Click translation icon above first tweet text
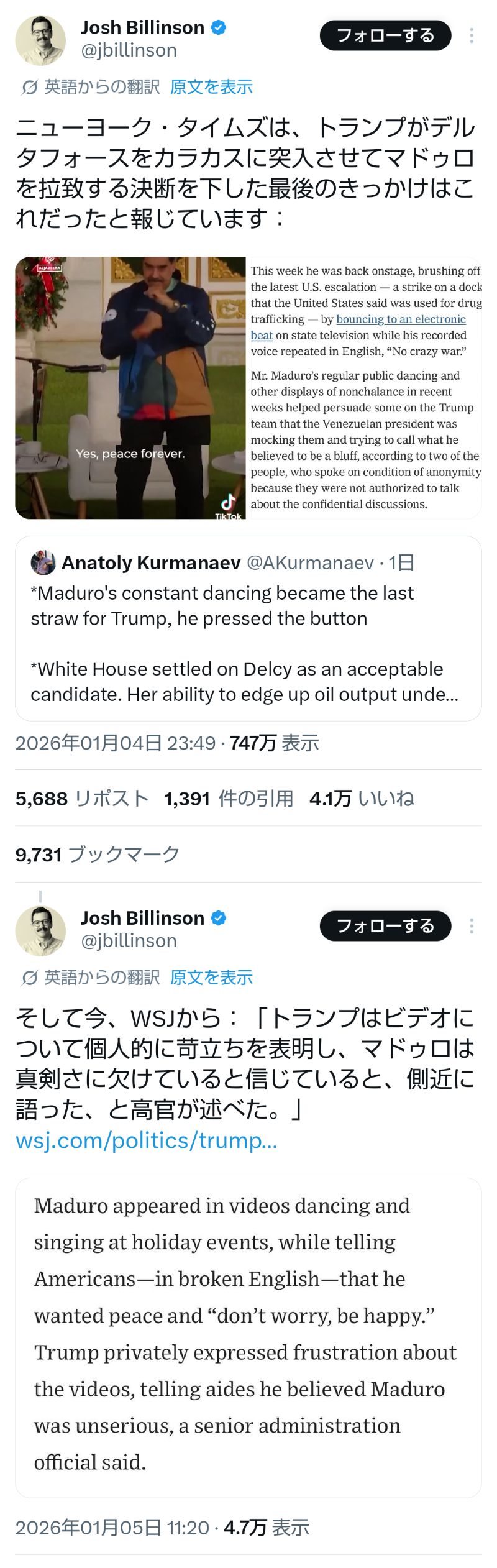Screen dimensions: 497x1568 (x=29, y=88)
